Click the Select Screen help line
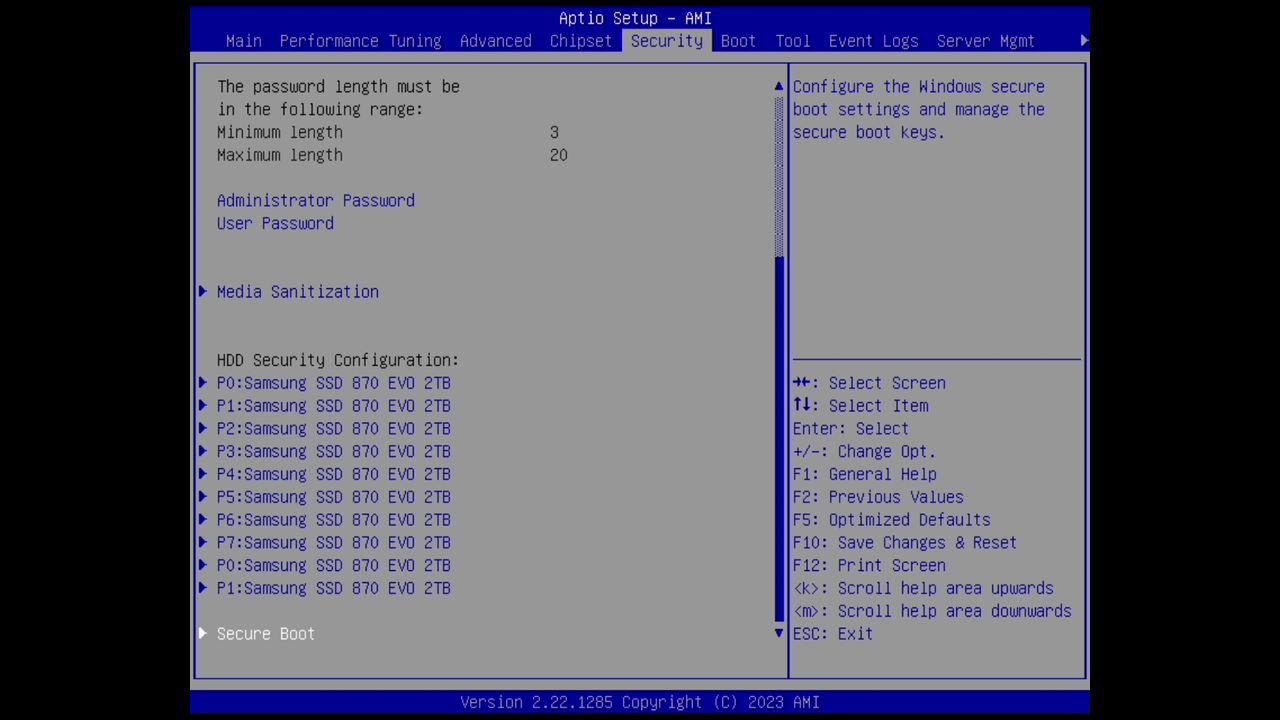This screenshot has width=1280, height=720. (869, 383)
